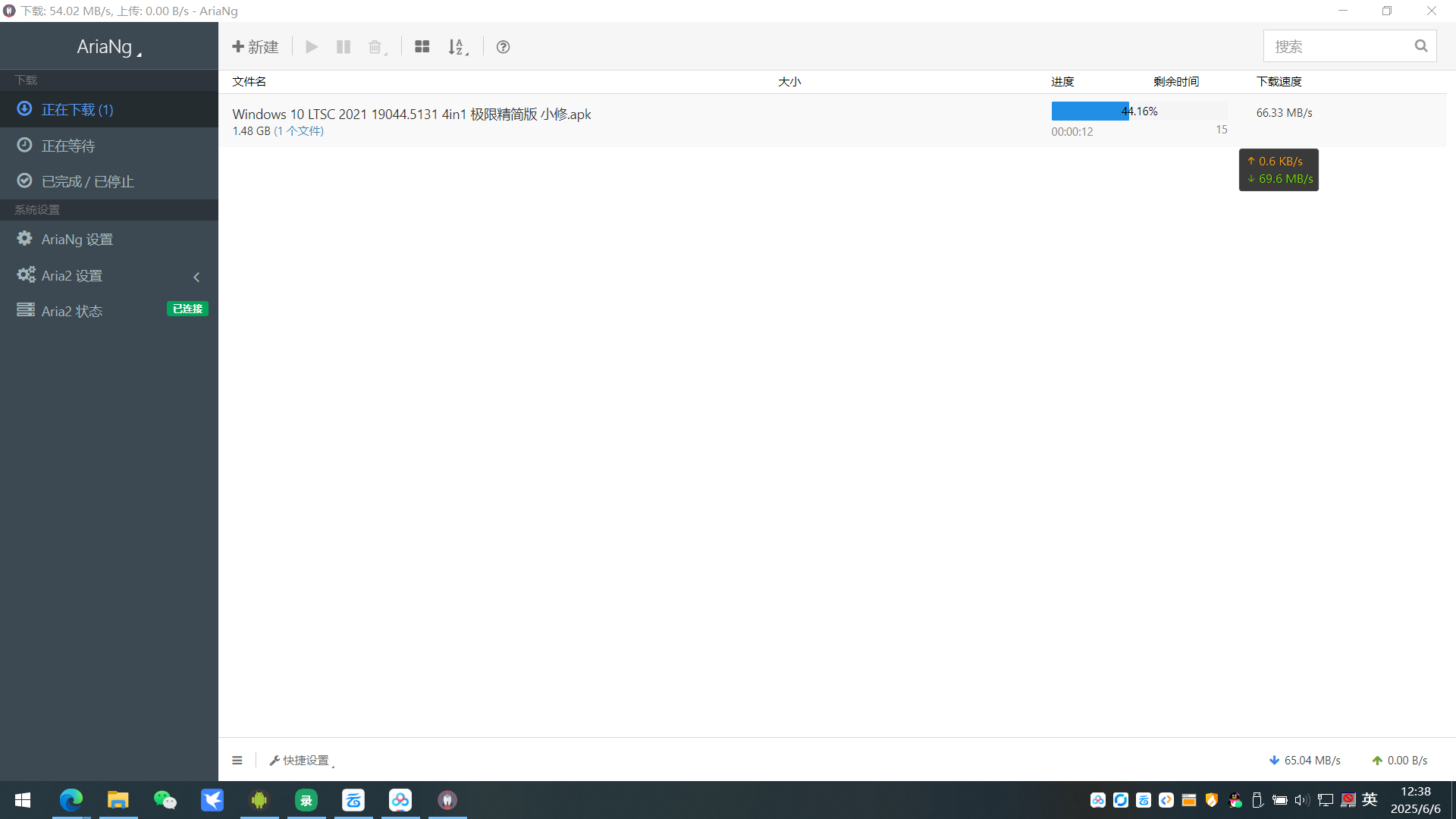Viewport: 1456px width, 819px height.
Task: Click global download speed 65.04 MB/s
Action: pyautogui.click(x=1304, y=761)
